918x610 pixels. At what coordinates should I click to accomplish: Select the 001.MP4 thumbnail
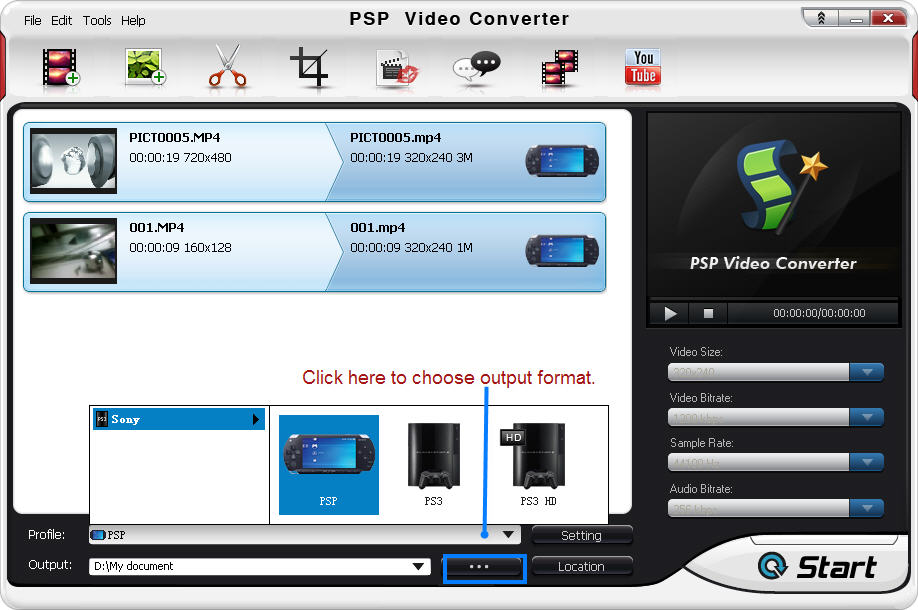click(x=73, y=251)
